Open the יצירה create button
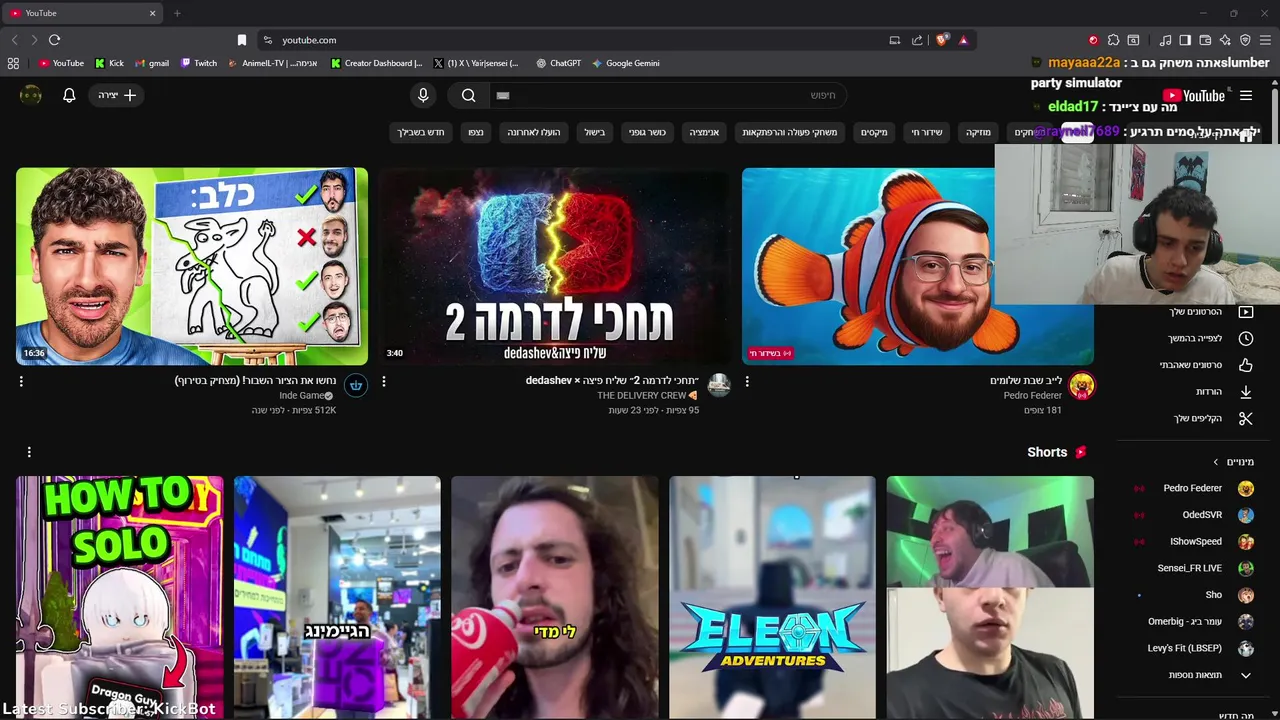Image resolution: width=1280 pixels, height=720 pixels. click(x=117, y=95)
